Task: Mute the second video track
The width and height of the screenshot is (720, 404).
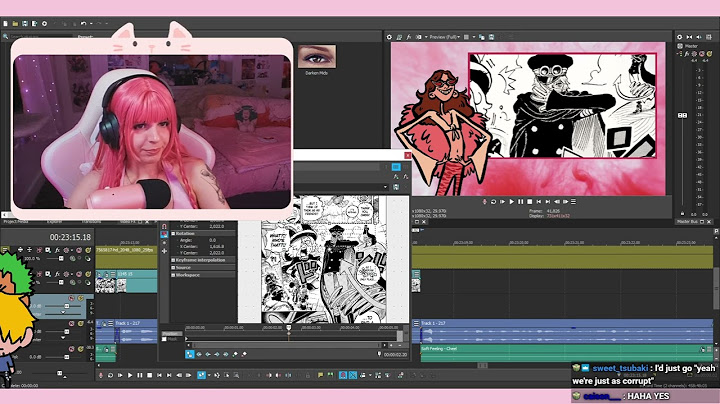Action: (x=79, y=274)
